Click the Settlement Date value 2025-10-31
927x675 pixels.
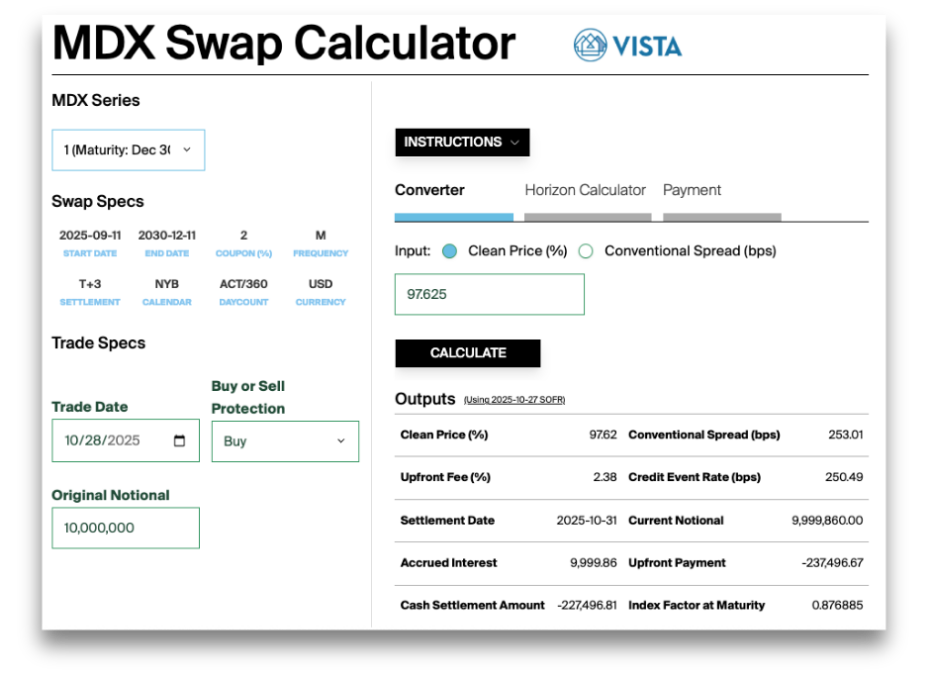coord(586,520)
